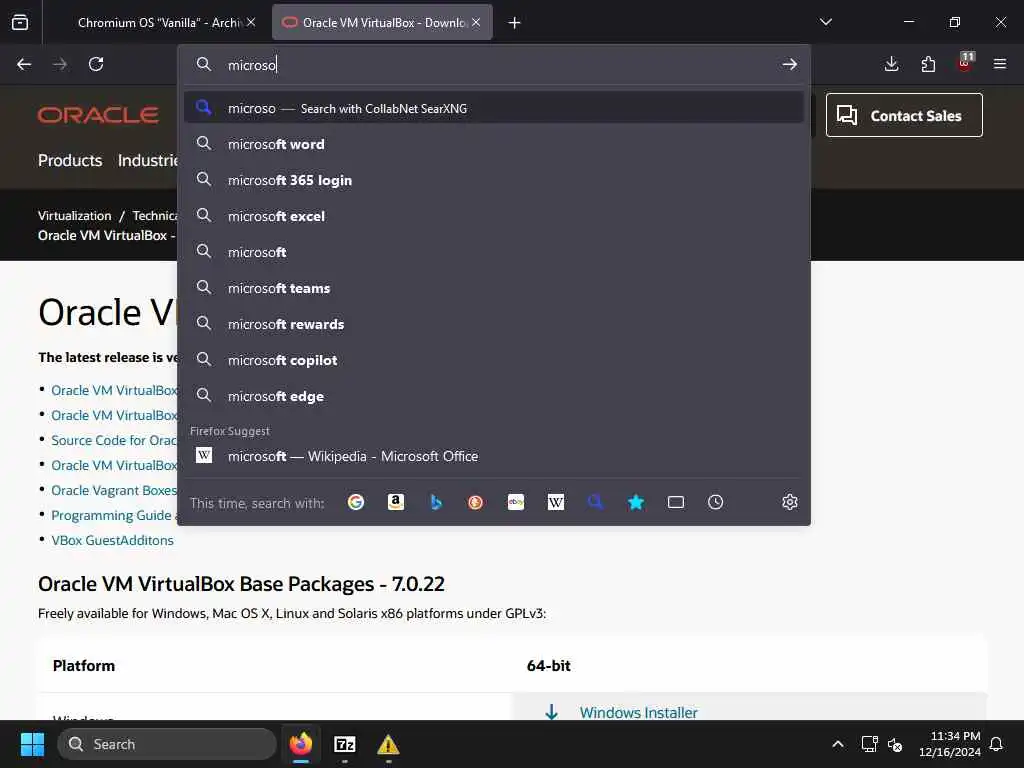Click the Virtualization breadcrumb link
Screen dimensions: 1024x768
click(74, 216)
